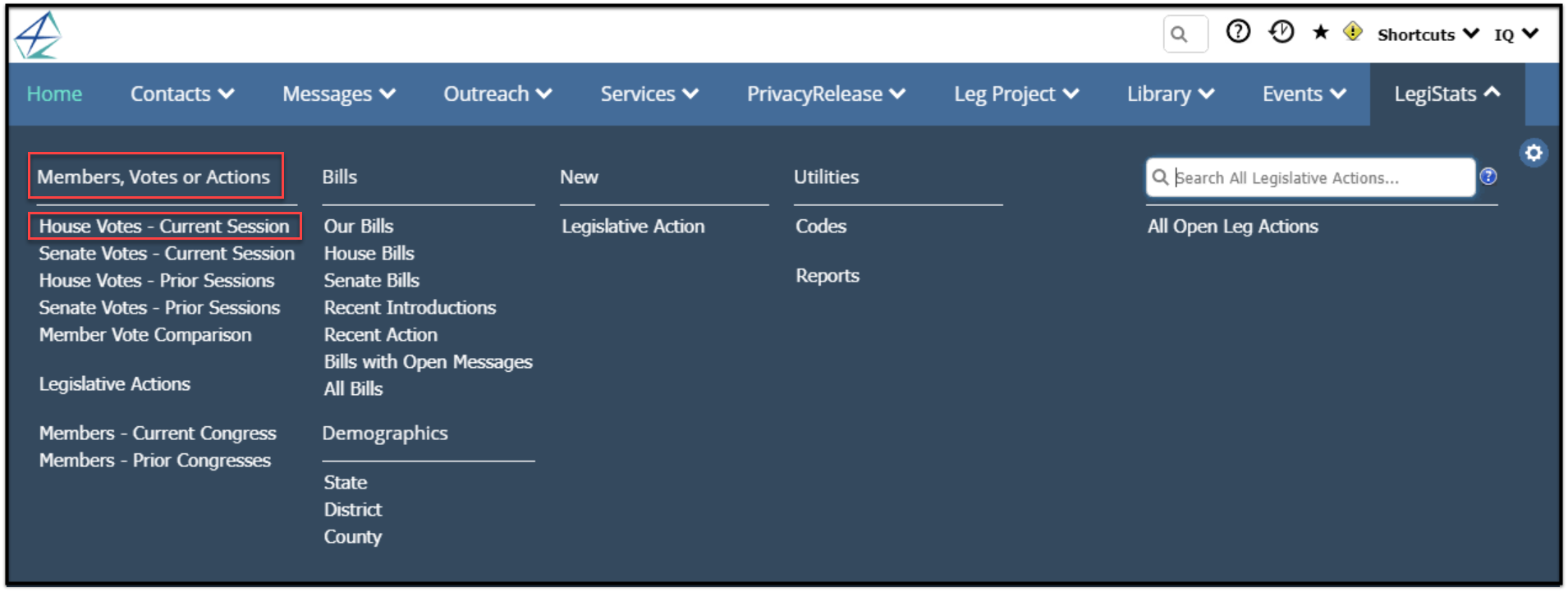The height and width of the screenshot is (592, 1568).
Task: Click magnifier inside Legislative Actions search
Action: 1160,177
